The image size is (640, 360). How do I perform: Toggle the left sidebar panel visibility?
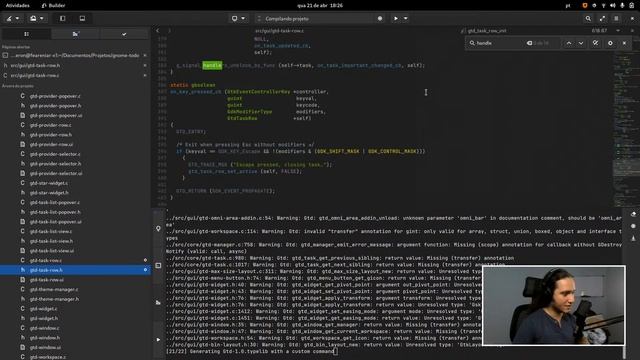pyautogui.click(x=62, y=18)
